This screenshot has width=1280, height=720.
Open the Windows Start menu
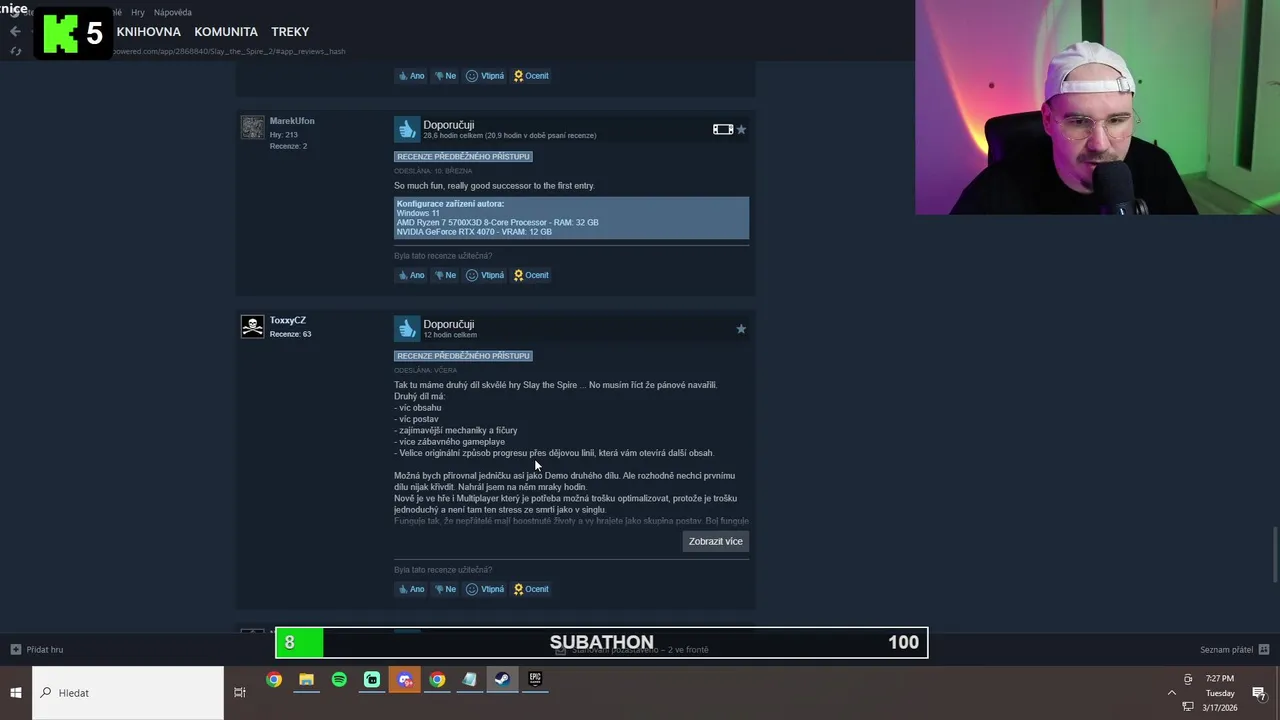16,692
